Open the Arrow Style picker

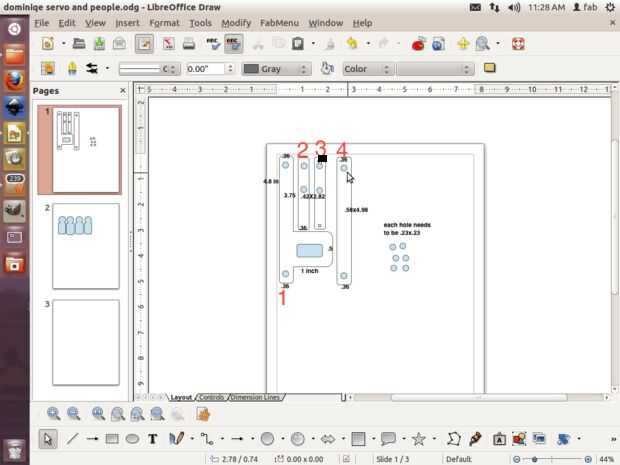(92, 68)
